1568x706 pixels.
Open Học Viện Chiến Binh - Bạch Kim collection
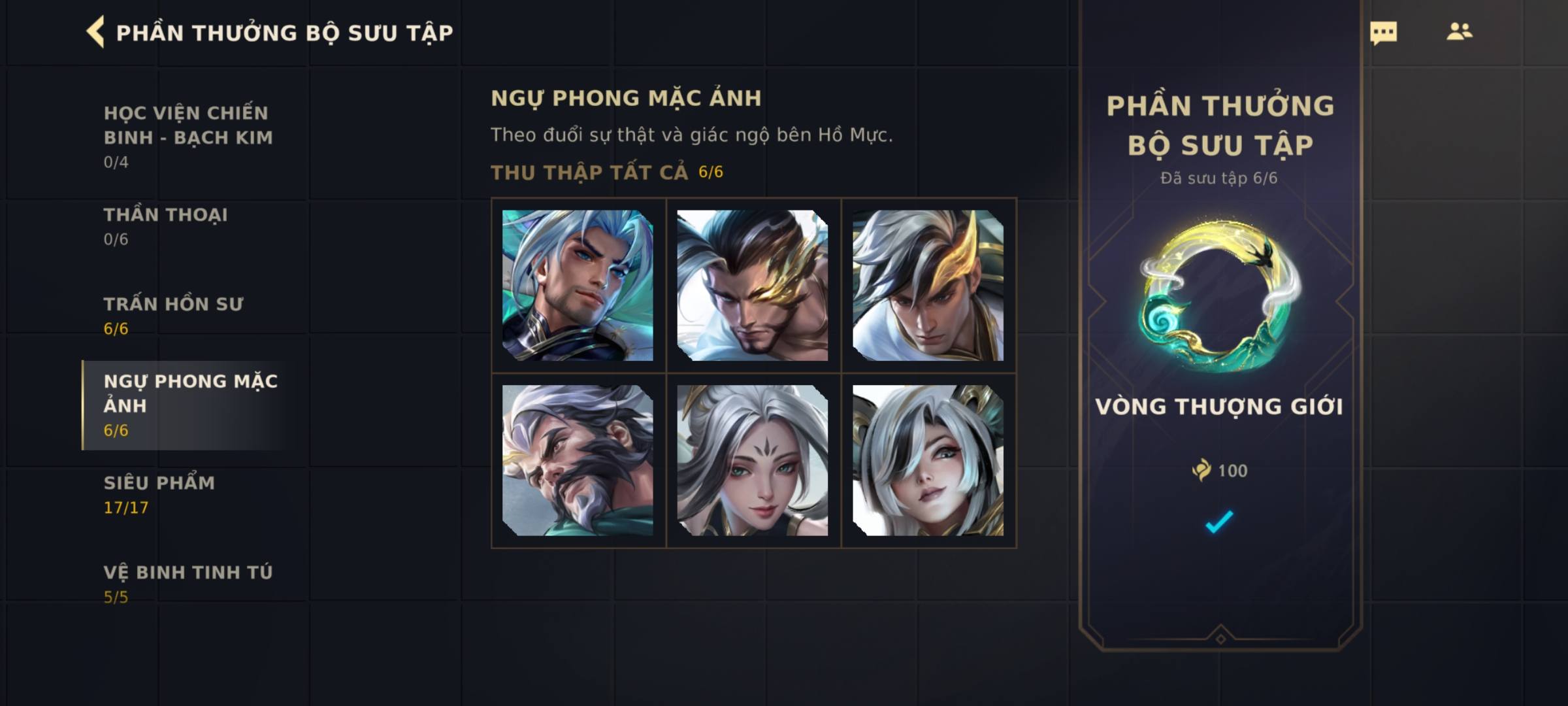click(x=188, y=137)
